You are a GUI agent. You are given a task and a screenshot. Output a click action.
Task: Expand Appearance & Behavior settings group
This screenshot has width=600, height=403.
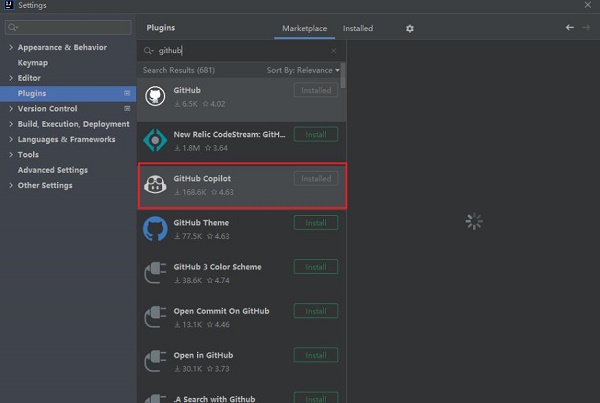tap(11, 47)
